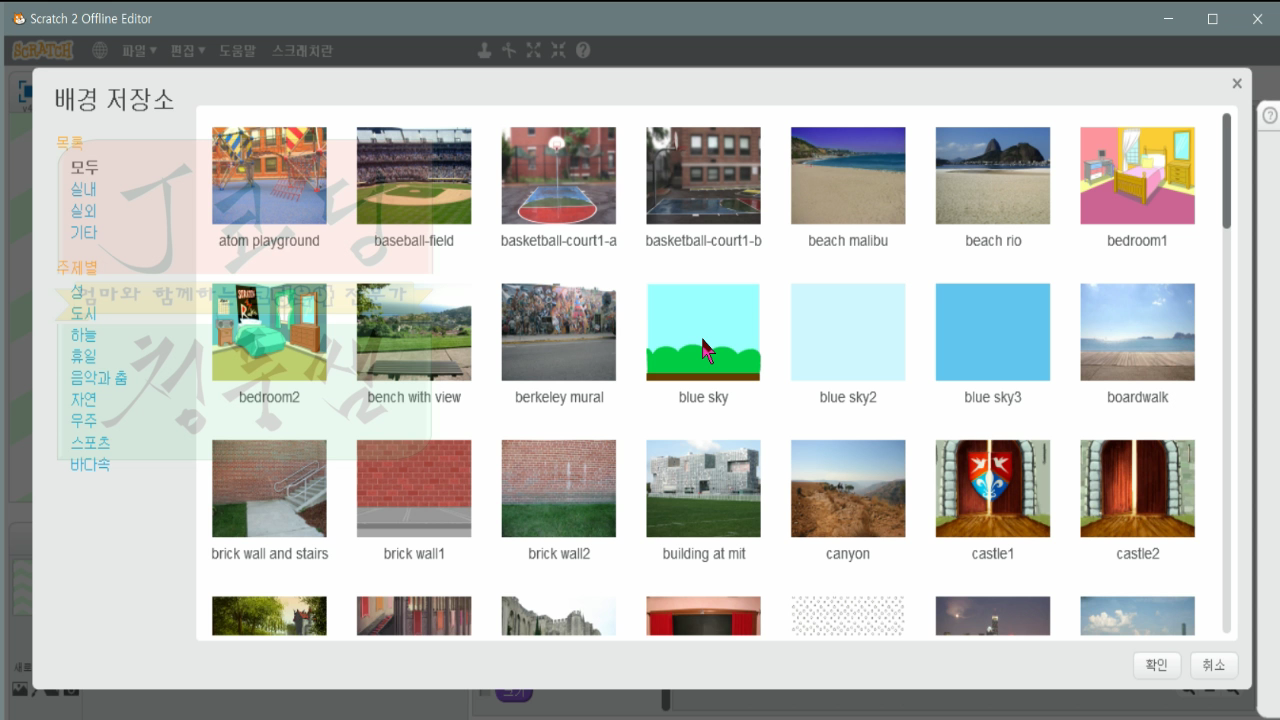Close the 배경 저장소 dialog with X
Image resolution: width=1280 pixels, height=720 pixels.
(x=1237, y=84)
